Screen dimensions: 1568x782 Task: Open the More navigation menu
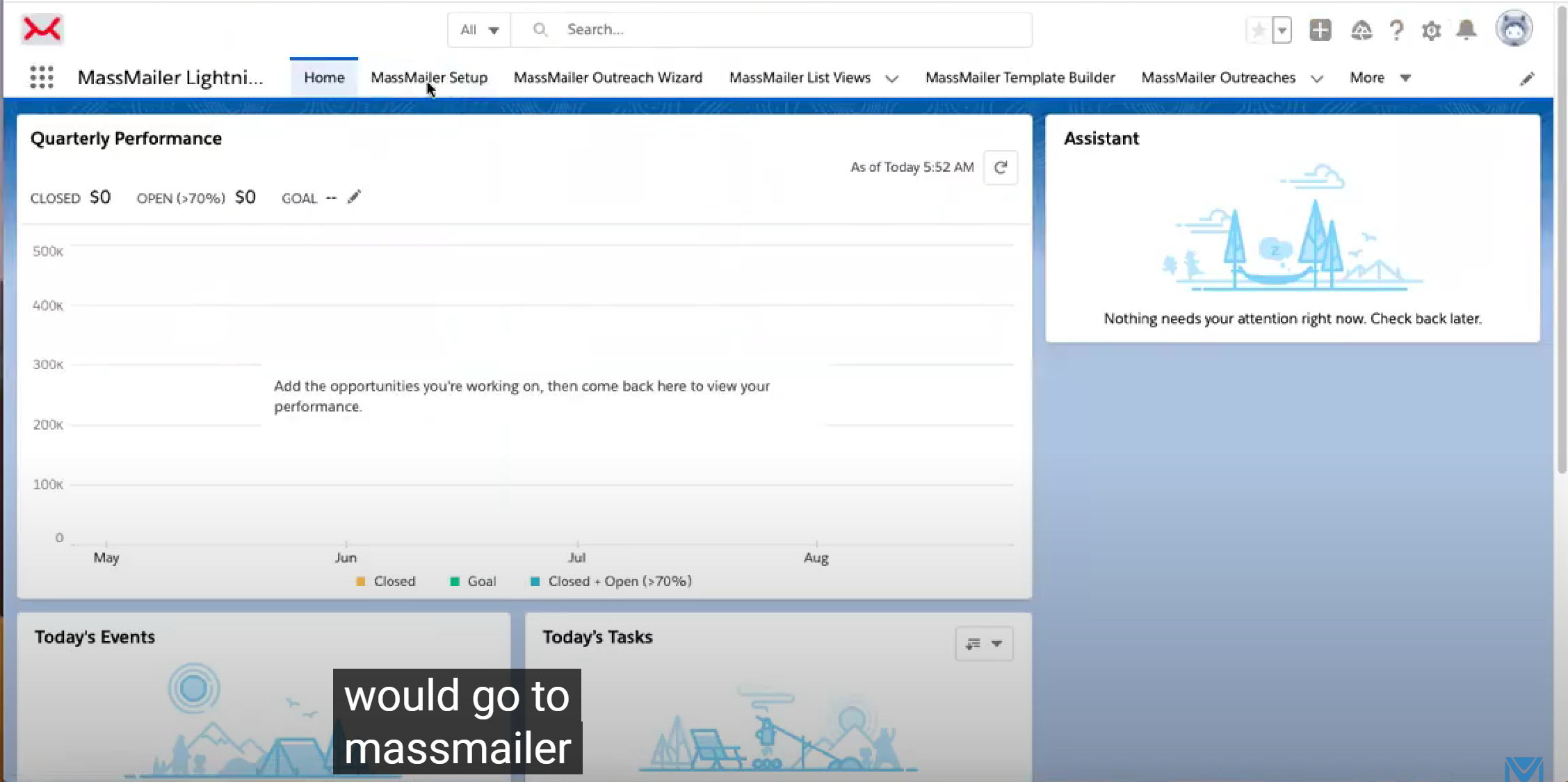[1380, 78]
